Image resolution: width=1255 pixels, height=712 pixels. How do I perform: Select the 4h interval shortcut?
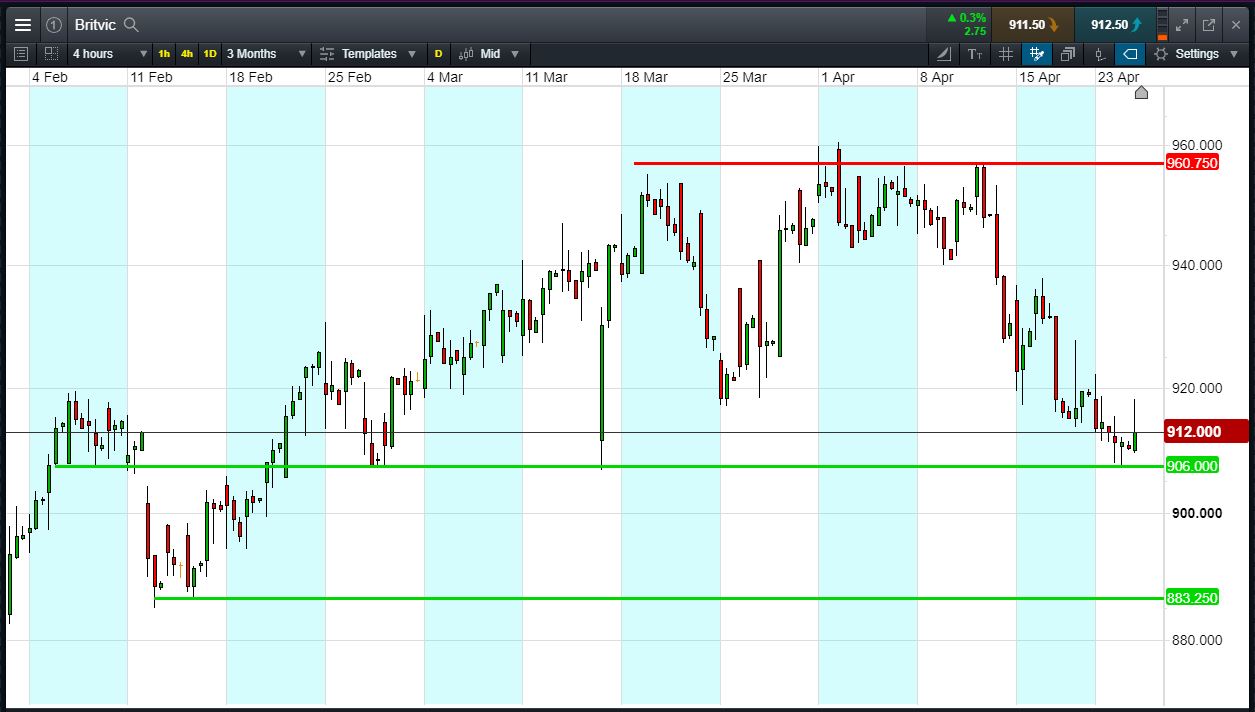click(187, 54)
